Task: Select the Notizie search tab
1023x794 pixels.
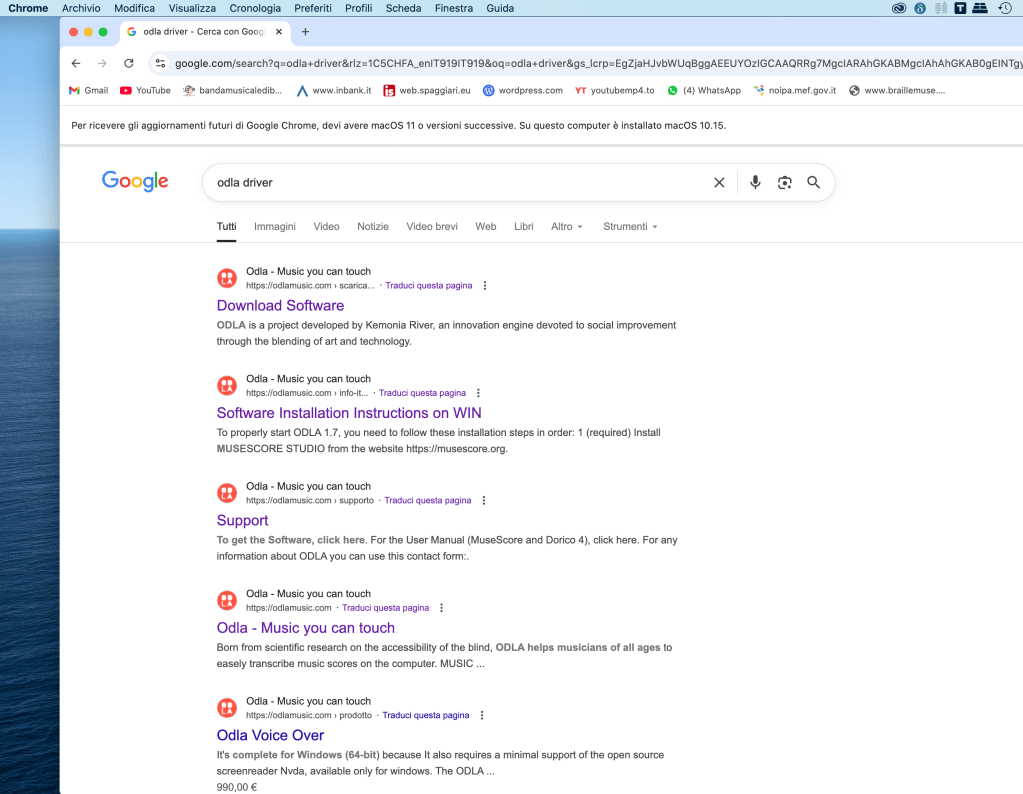Action: (x=373, y=227)
